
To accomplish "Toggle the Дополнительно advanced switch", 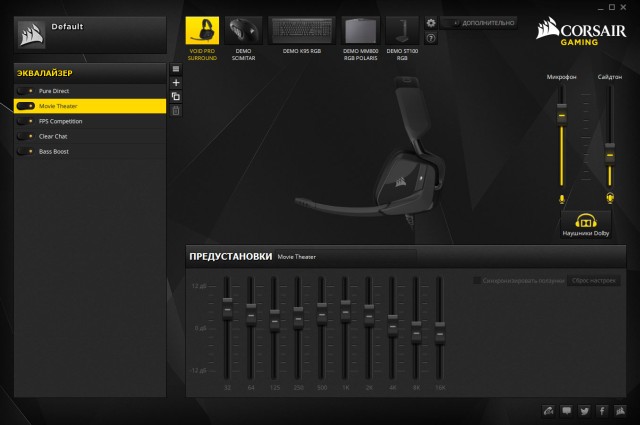I will (x=451, y=23).
